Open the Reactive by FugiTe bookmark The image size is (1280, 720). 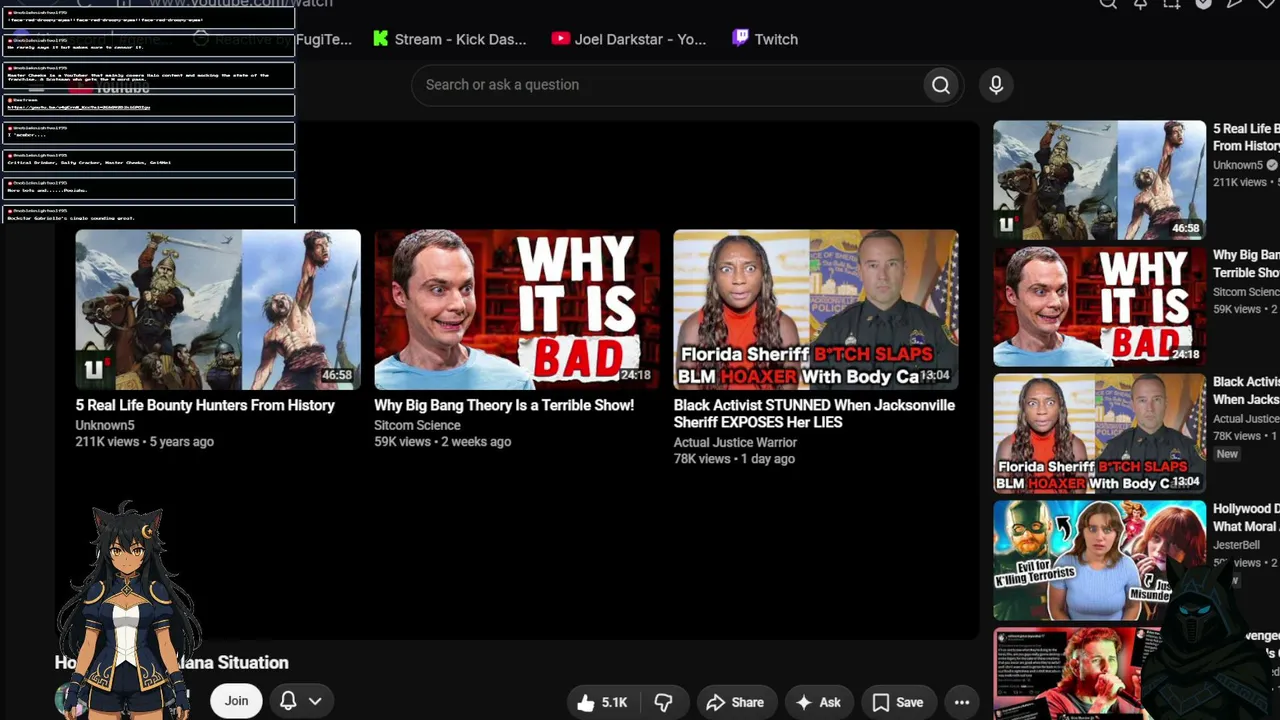272,39
